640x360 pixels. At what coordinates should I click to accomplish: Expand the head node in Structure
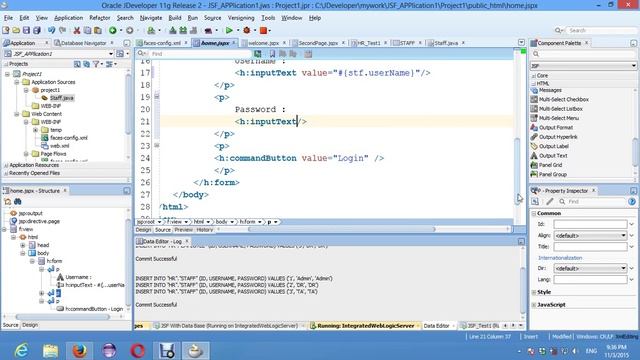23,245
